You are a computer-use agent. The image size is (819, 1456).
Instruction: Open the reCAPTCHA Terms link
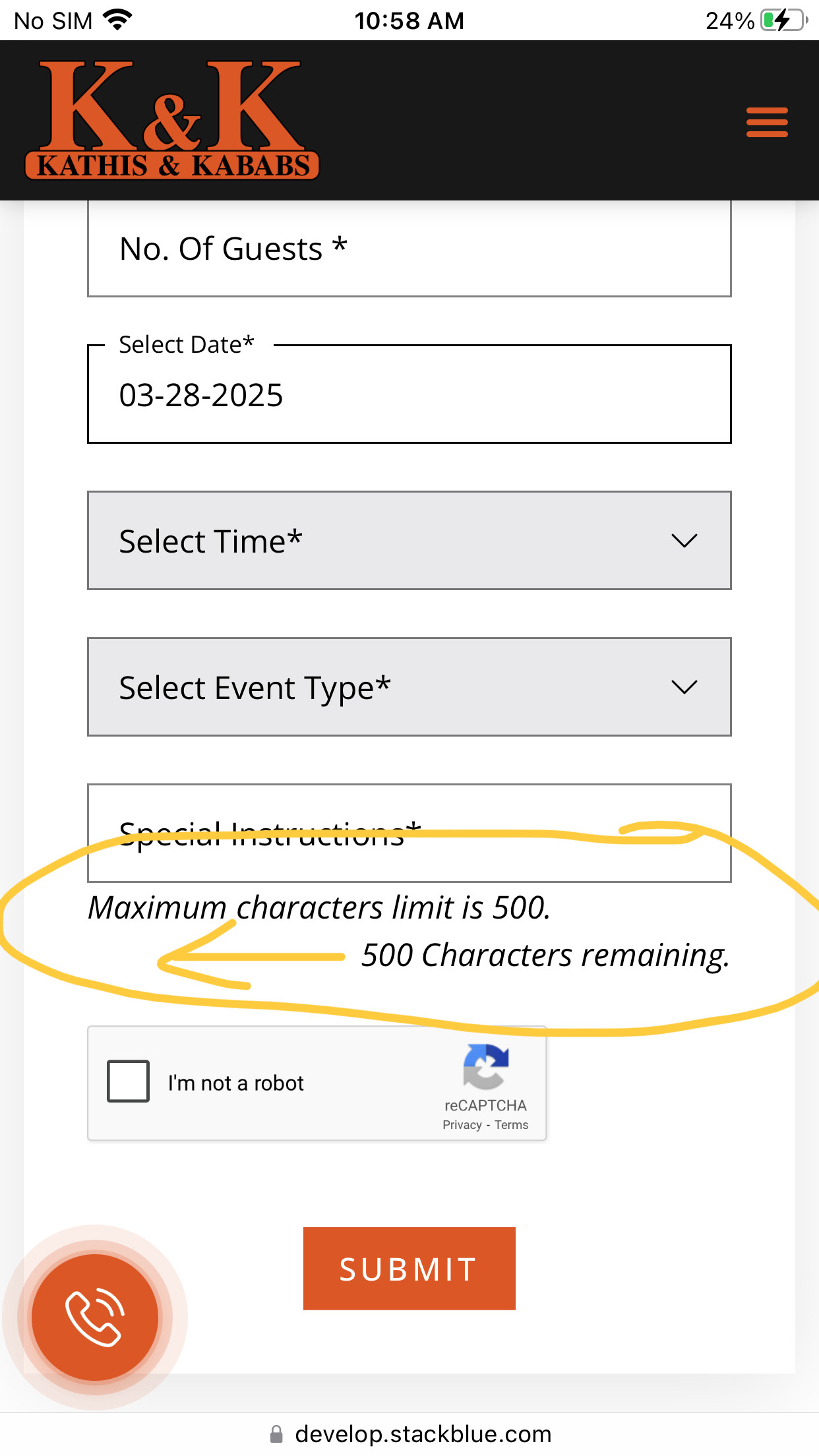point(512,1125)
